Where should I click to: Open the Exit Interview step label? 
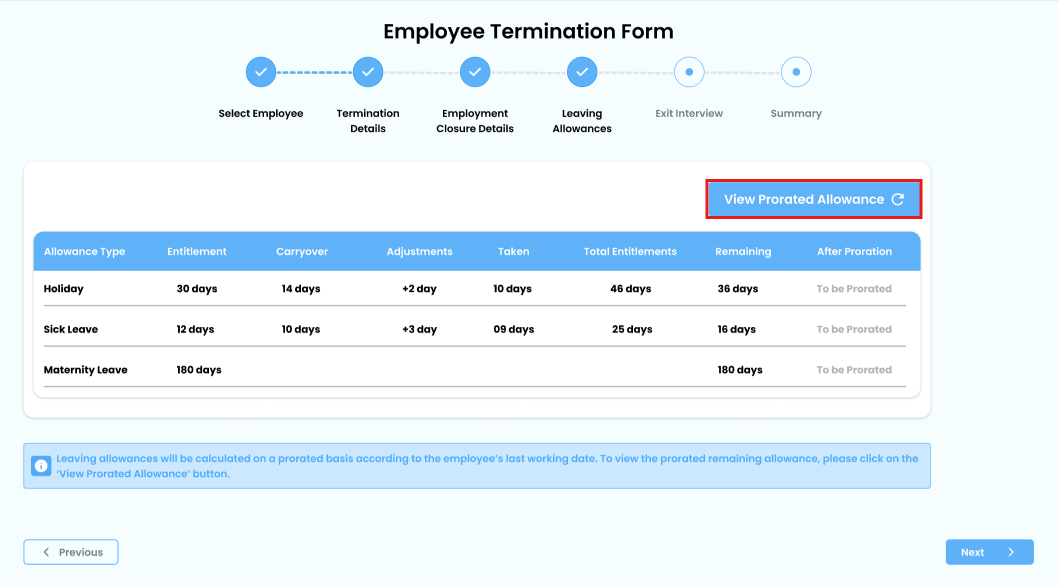click(x=689, y=114)
